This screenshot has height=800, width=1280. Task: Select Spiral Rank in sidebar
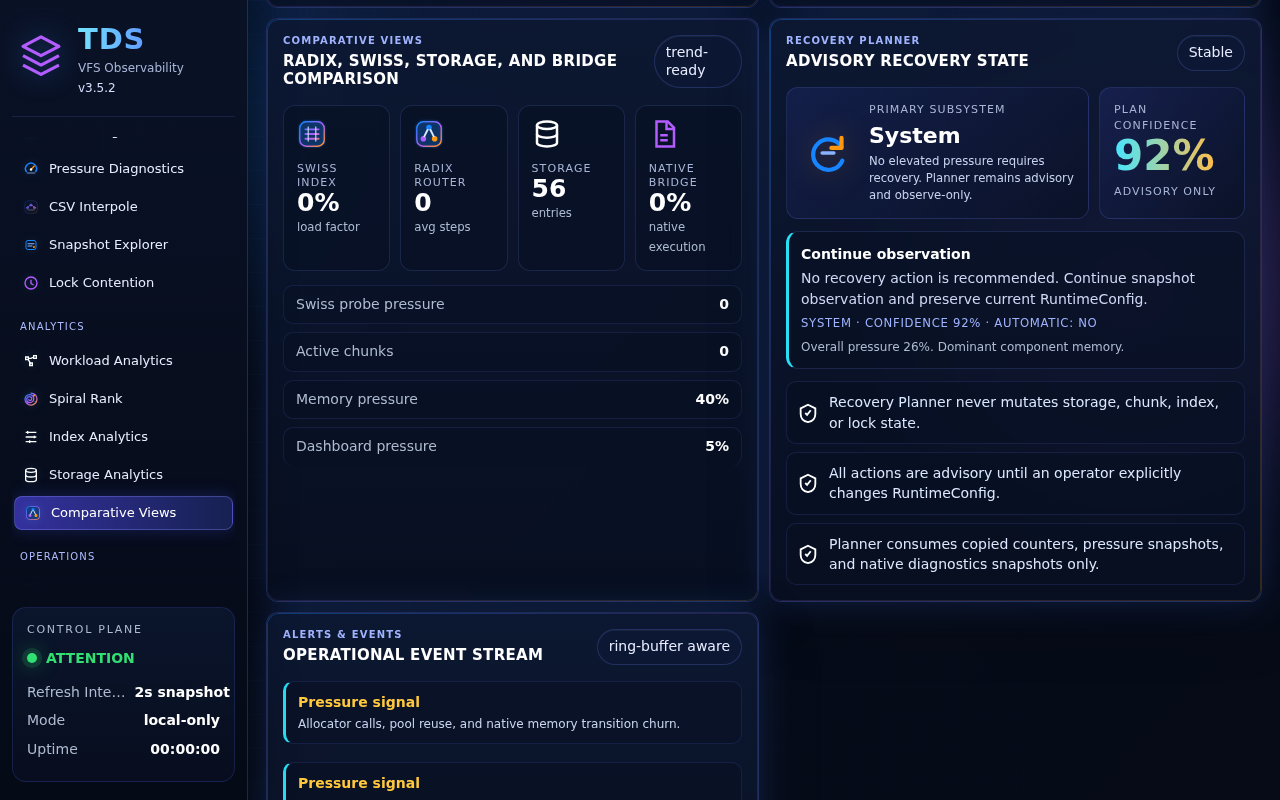point(123,399)
